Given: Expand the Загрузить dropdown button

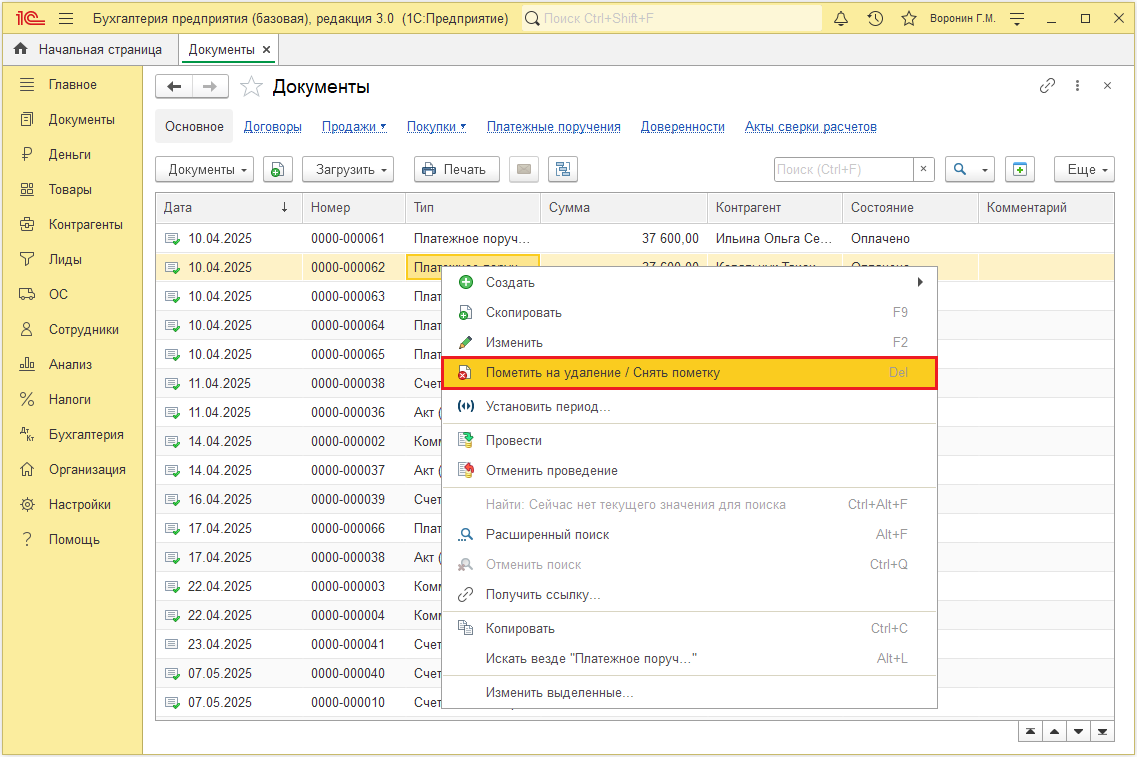Looking at the screenshot, I should point(348,170).
